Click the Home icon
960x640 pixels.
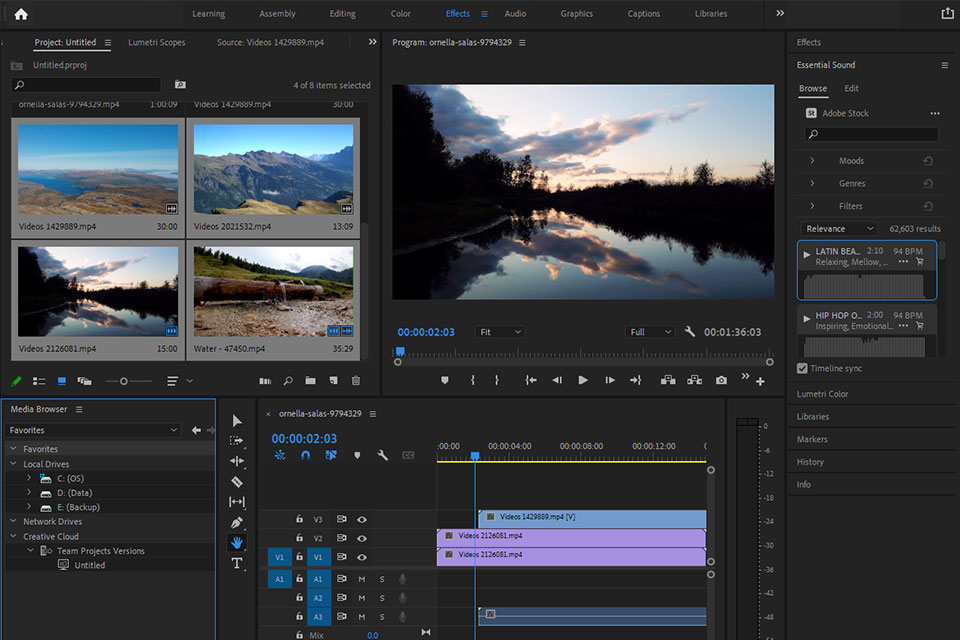pos(21,14)
